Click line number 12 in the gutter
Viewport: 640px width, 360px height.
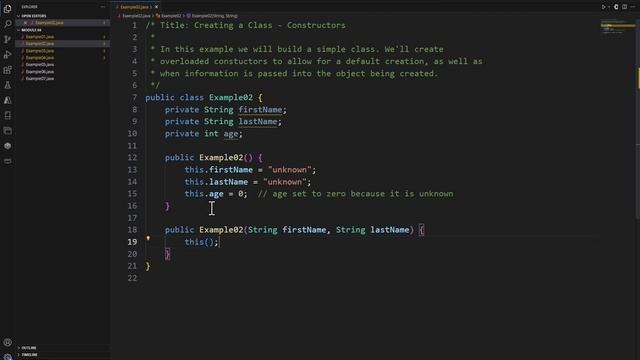pyautogui.click(x=132, y=158)
